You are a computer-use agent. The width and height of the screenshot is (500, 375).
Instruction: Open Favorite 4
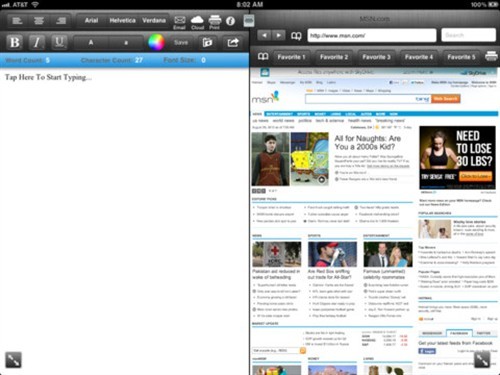click(419, 57)
